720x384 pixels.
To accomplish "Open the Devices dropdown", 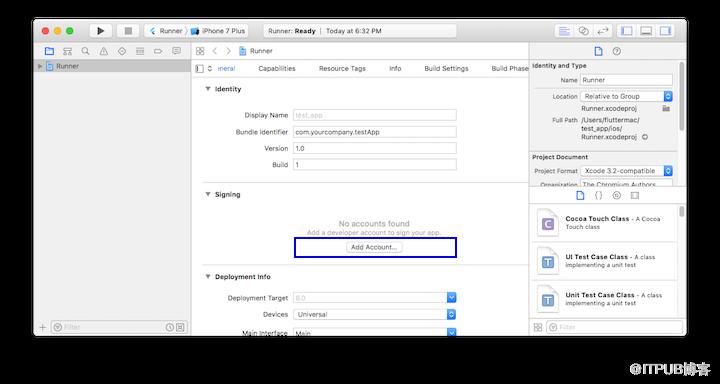I will (x=375, y=315).
